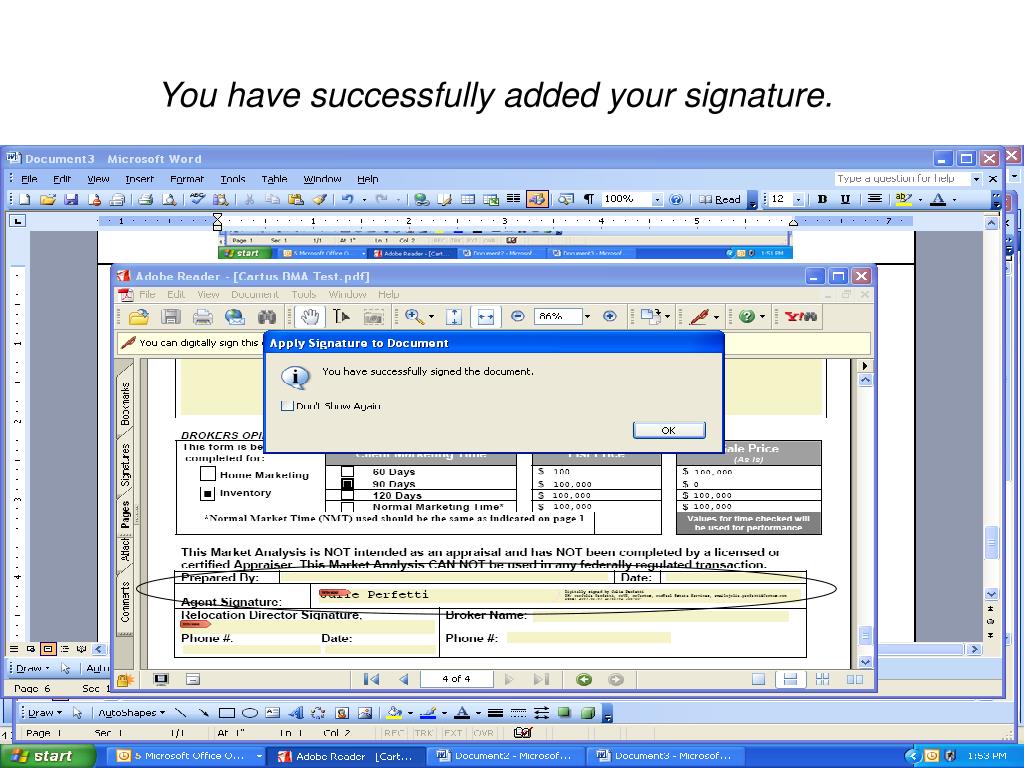Open the Signatures side tab in Reader
This screenshot has height=768, width=1024.
[125, 464]
